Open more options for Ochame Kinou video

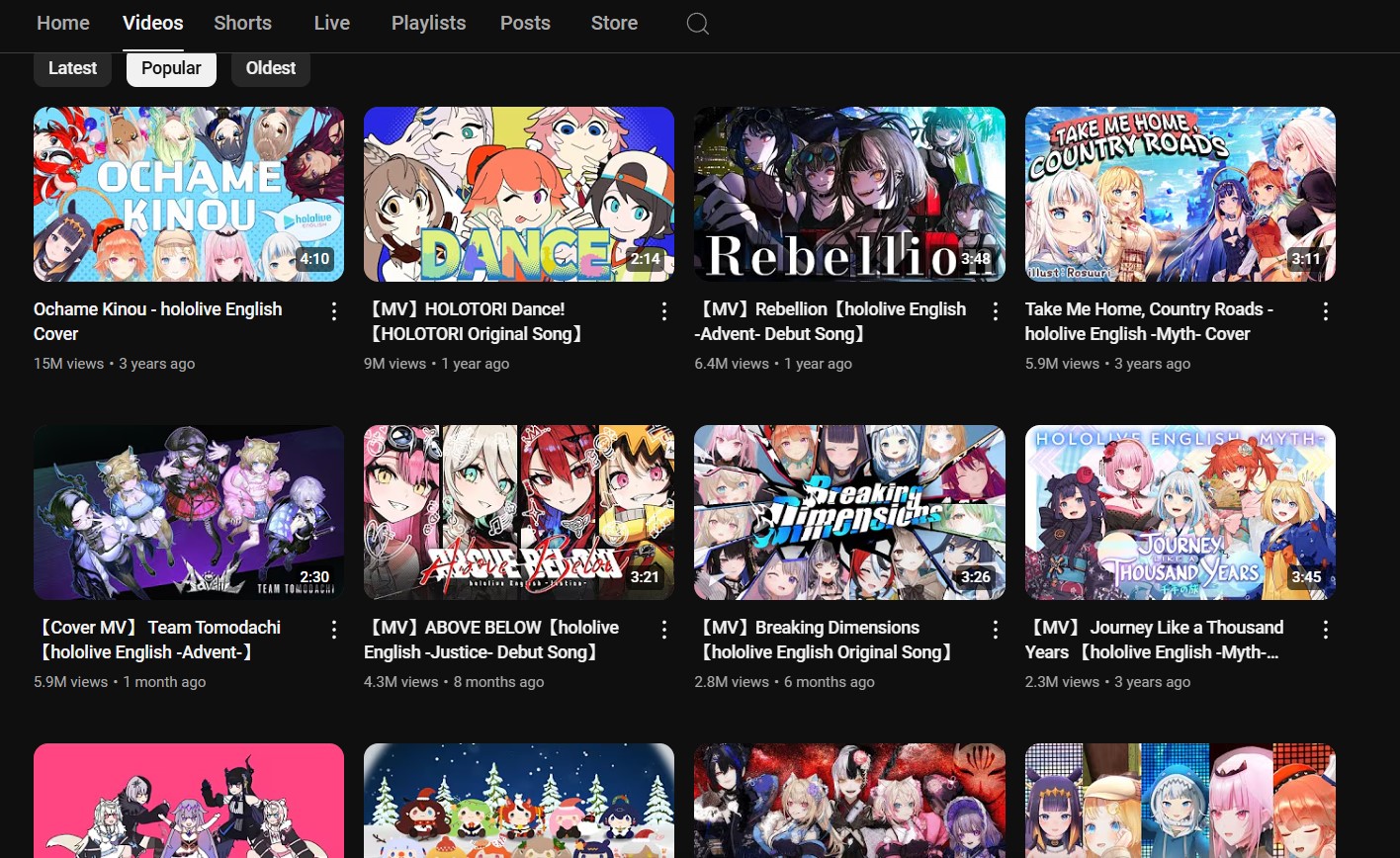[x=334, y=311]
